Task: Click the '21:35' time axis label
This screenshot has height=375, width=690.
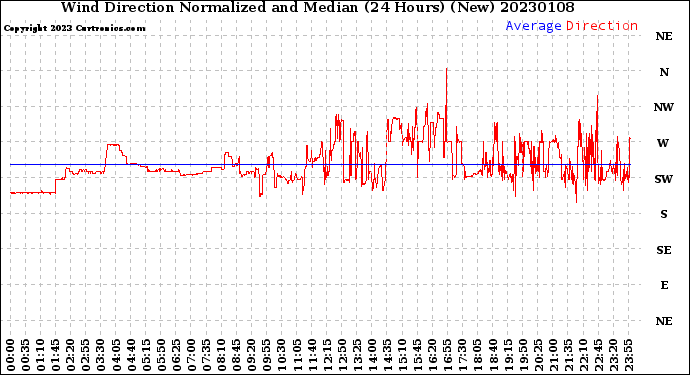Action: pos(567,355)
